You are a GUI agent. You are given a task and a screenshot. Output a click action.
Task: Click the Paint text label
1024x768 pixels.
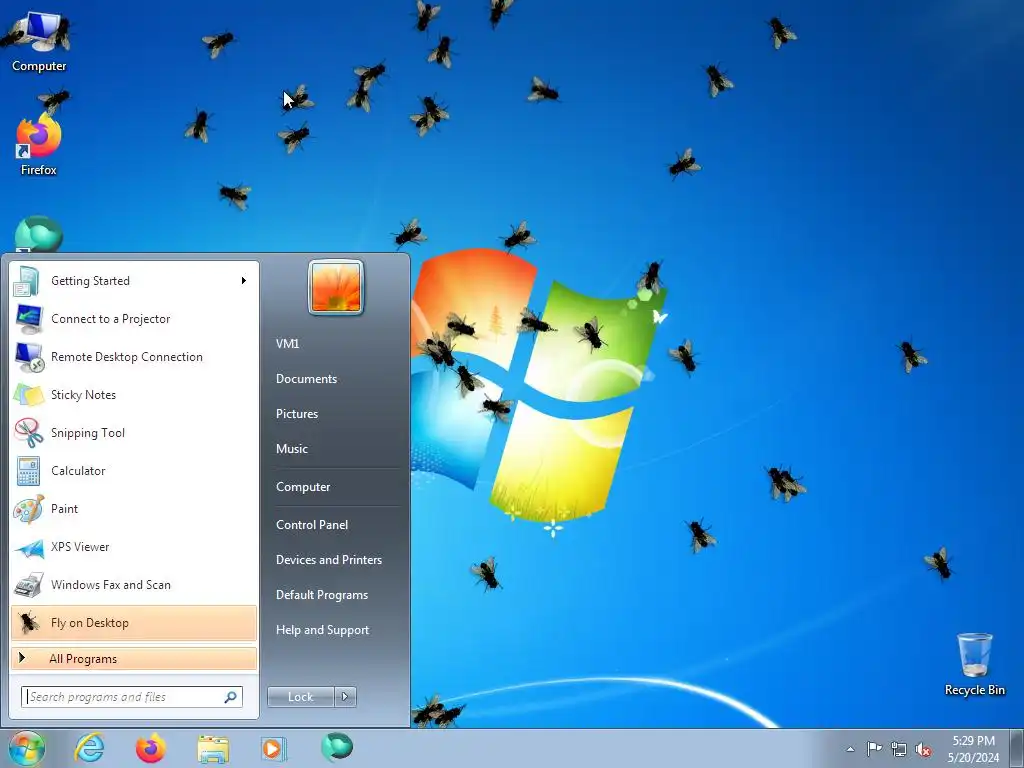[65, 509]
